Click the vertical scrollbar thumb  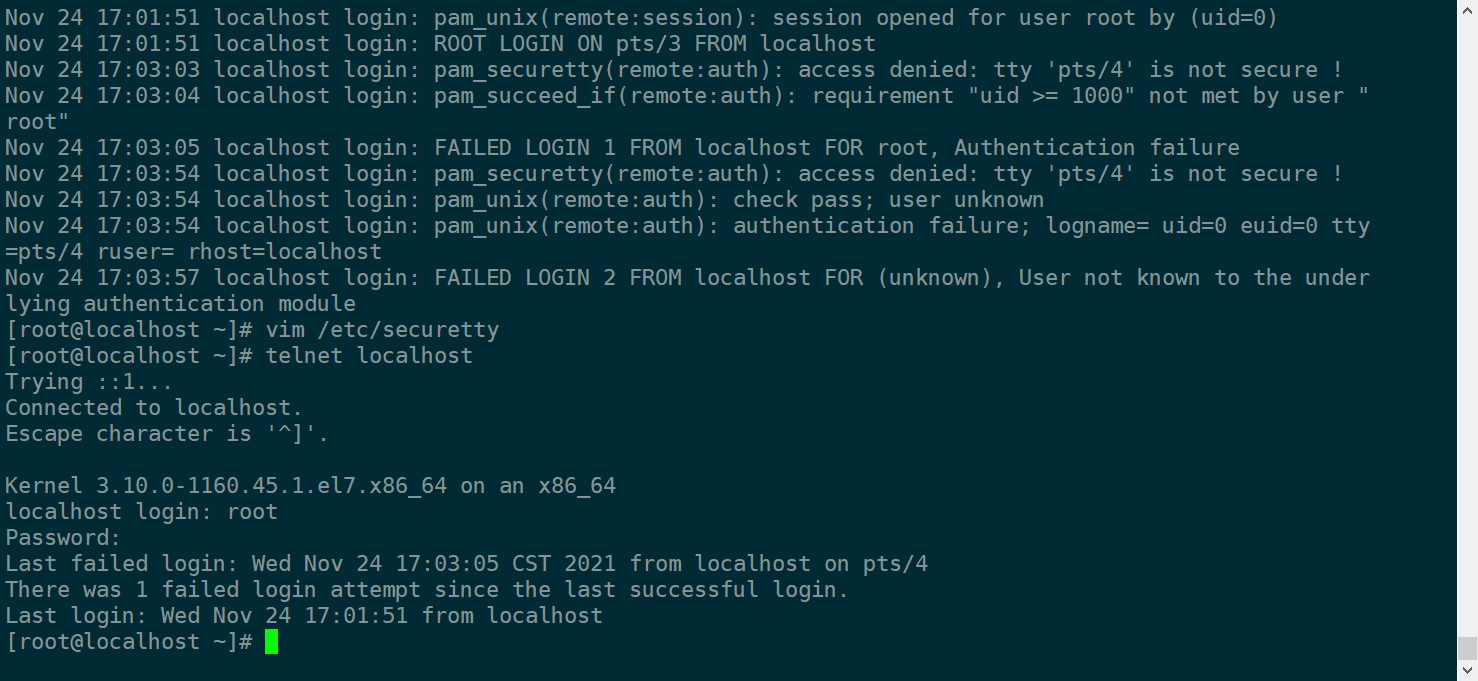(x=1467, y=647)
